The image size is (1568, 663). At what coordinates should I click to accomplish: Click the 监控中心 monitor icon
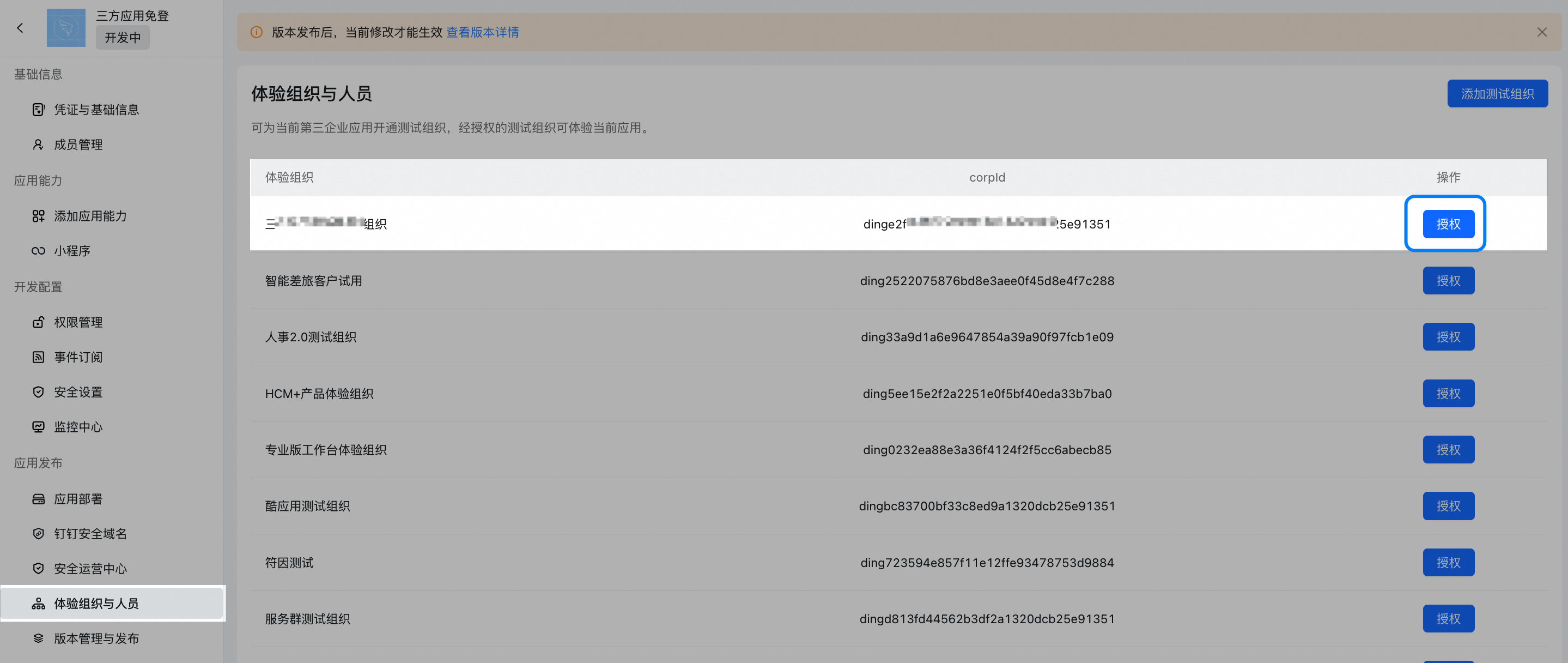[38, 426]
